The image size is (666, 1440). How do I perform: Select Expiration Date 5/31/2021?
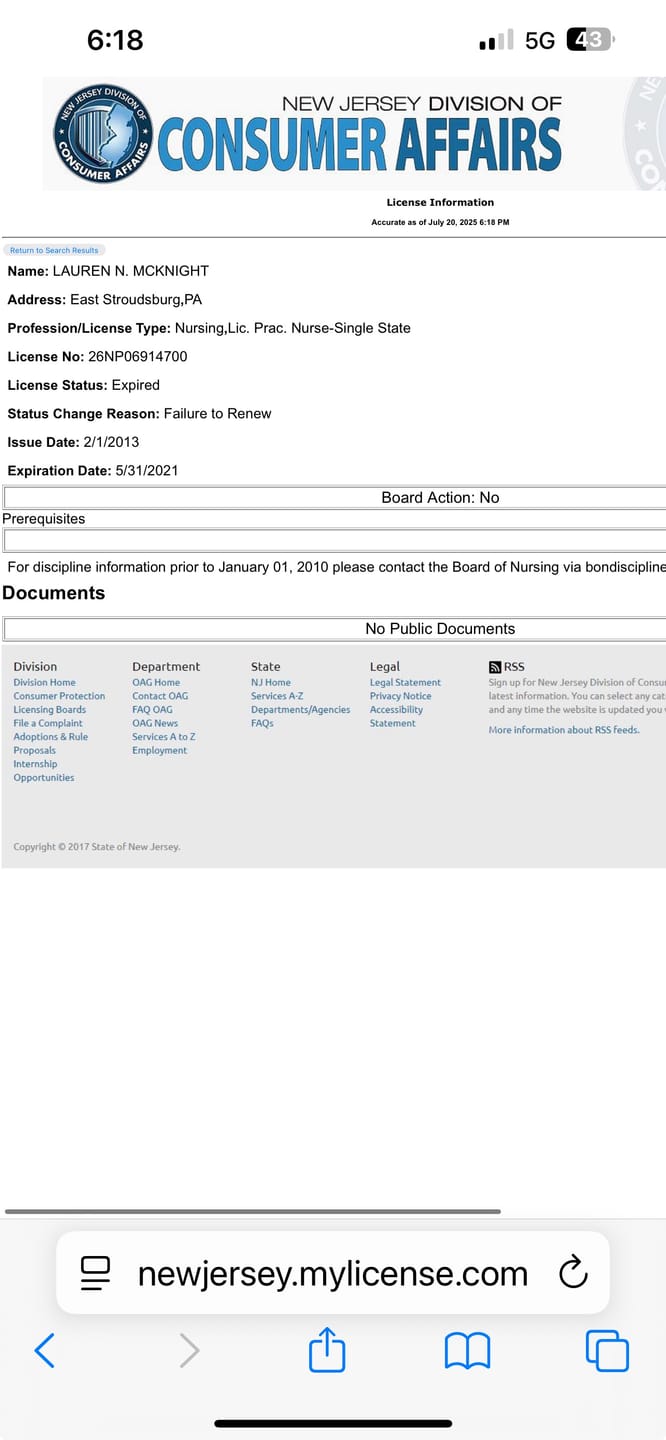(x=148, y=470)
